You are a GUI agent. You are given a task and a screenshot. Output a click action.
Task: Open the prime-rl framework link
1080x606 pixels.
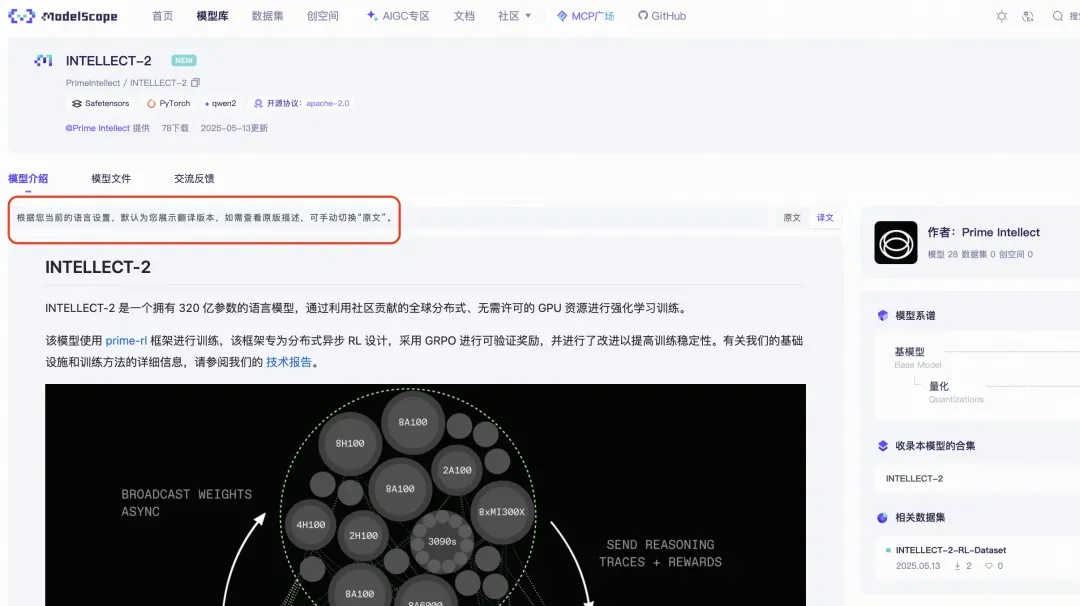tap(126, 340)
